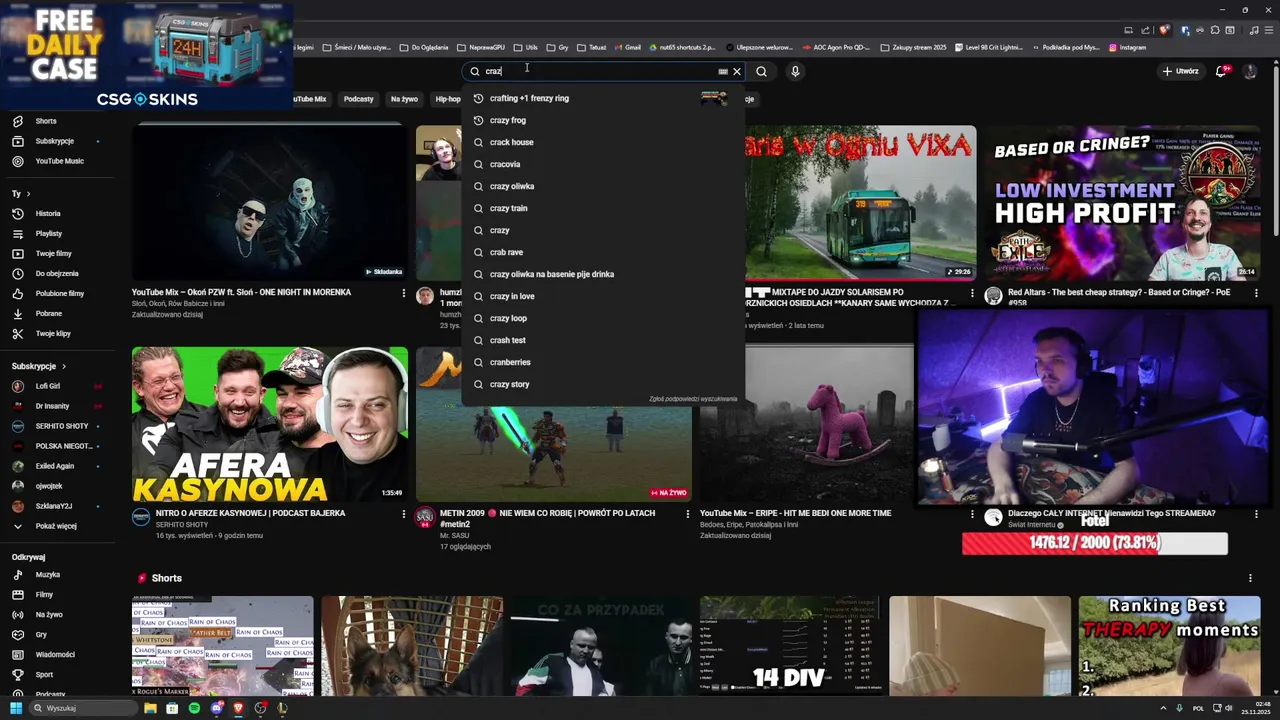Expand the Subskrypcje section header
Viewport: 1280px width, 720px height.
tap(39, 366)
